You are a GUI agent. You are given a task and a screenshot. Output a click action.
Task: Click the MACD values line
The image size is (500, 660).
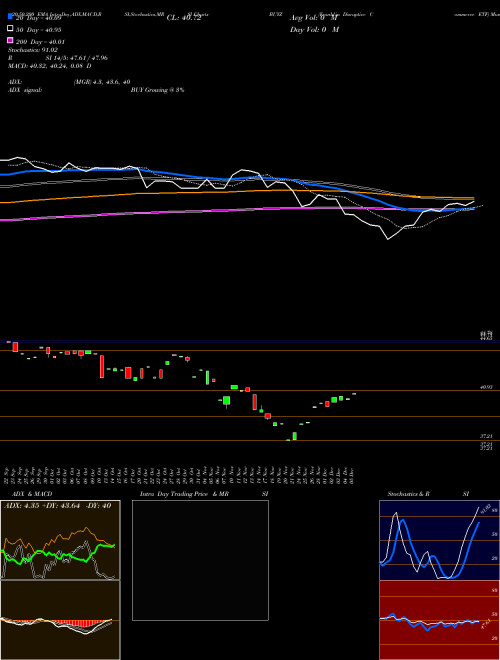tap(50, 66)
